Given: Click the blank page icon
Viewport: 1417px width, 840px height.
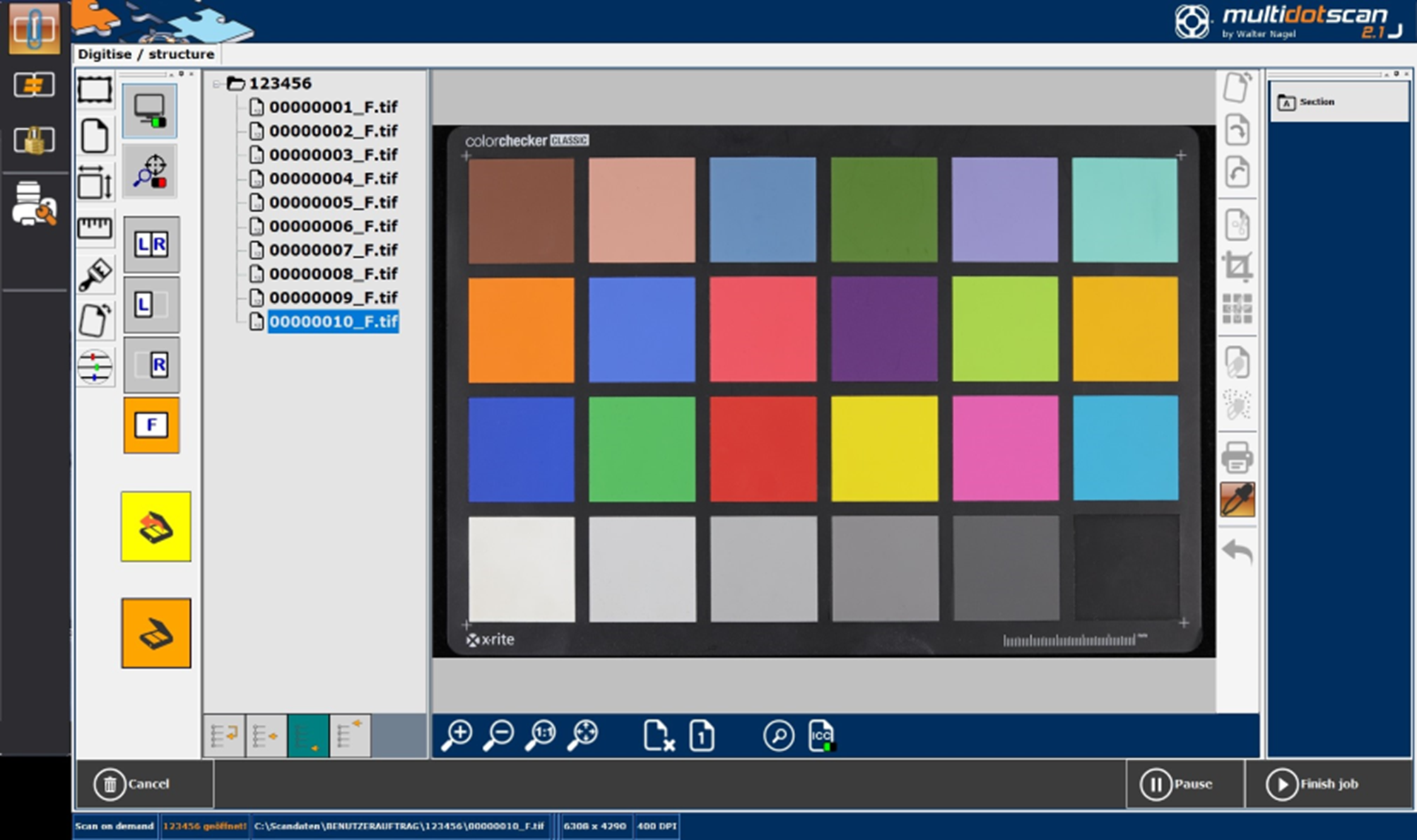Looking at the screenshot, I should pyautogui.click(x=95, y=136).
